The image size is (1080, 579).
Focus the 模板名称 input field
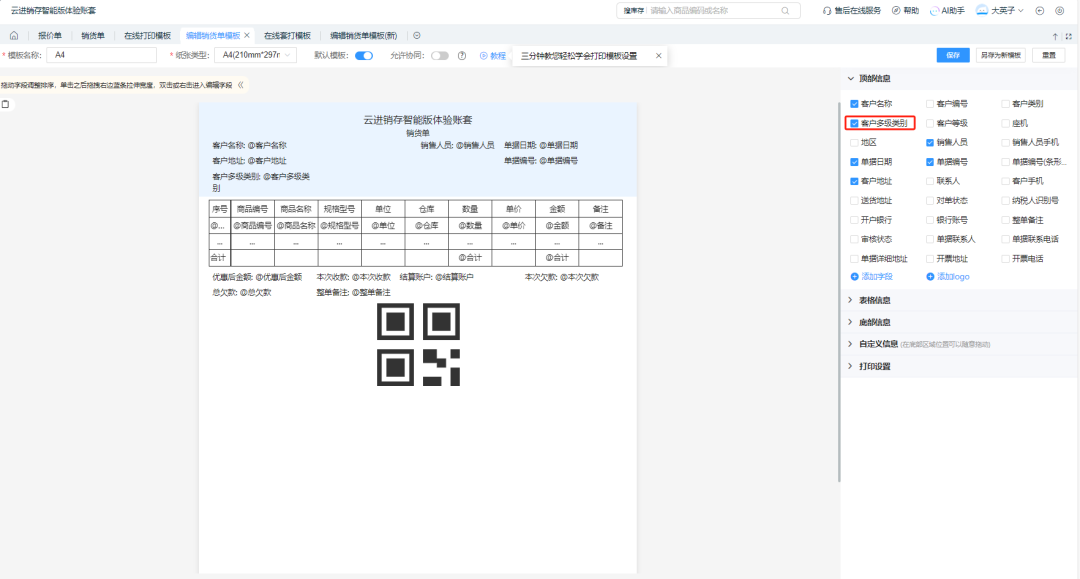(x=101, y=55)
